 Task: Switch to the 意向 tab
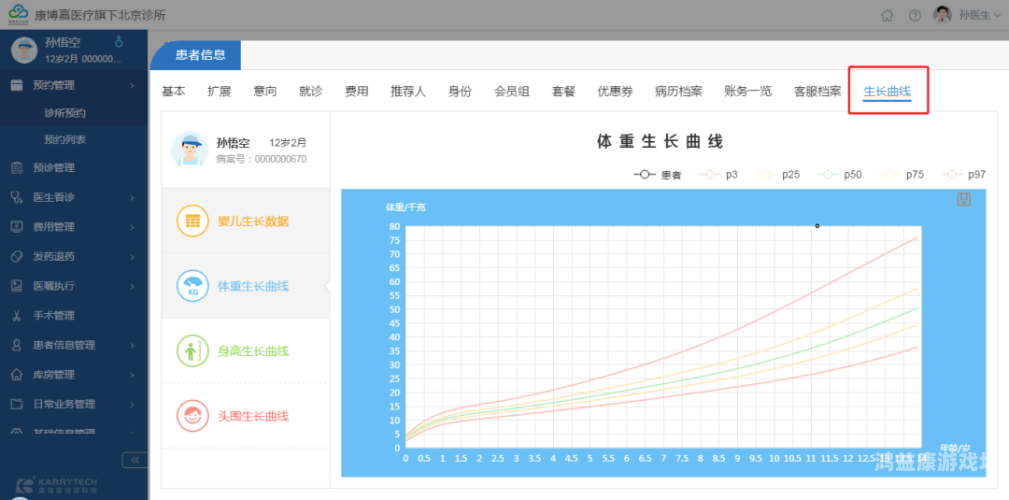(x=265, y=91)
